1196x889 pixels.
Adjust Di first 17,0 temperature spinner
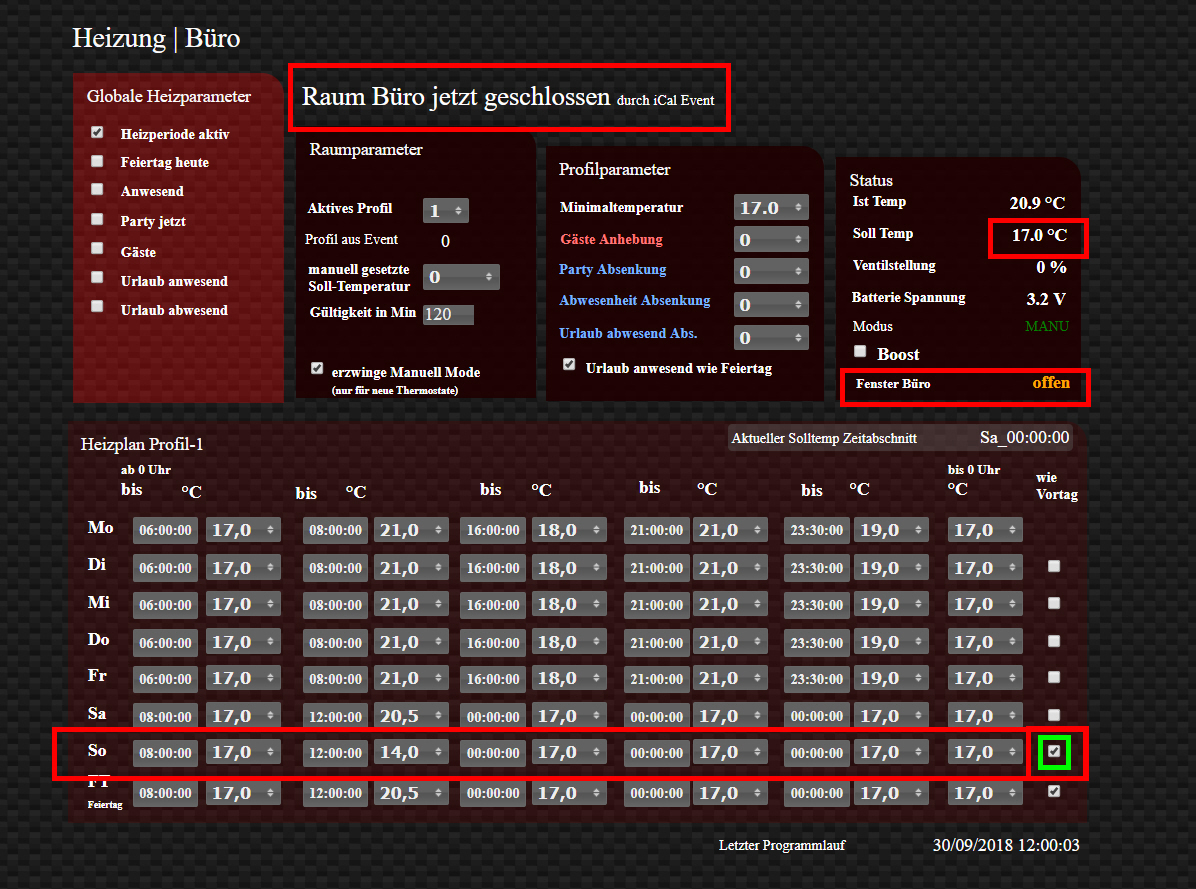(243, 568)
